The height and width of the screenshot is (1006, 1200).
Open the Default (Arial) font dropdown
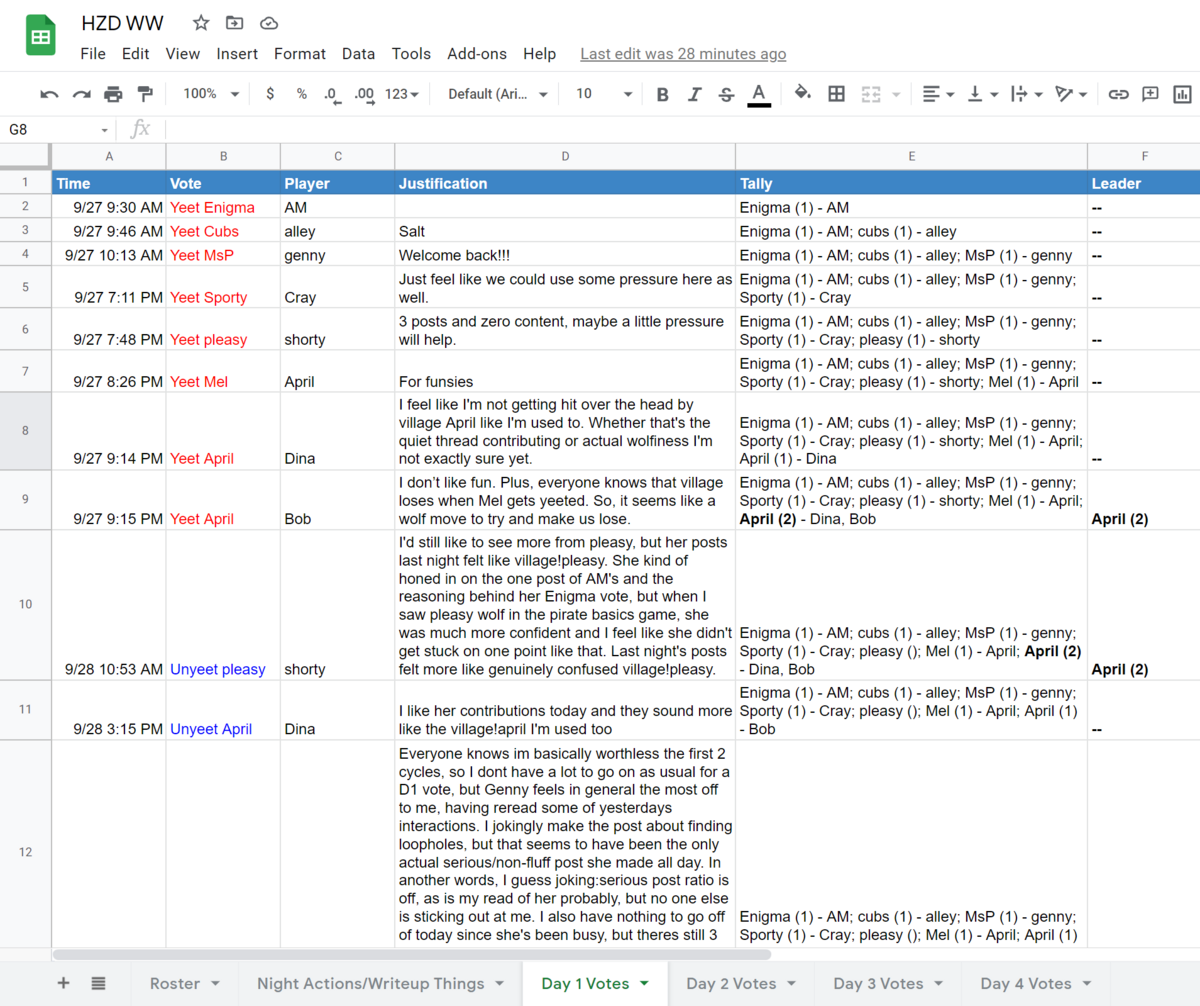[498, 94]
